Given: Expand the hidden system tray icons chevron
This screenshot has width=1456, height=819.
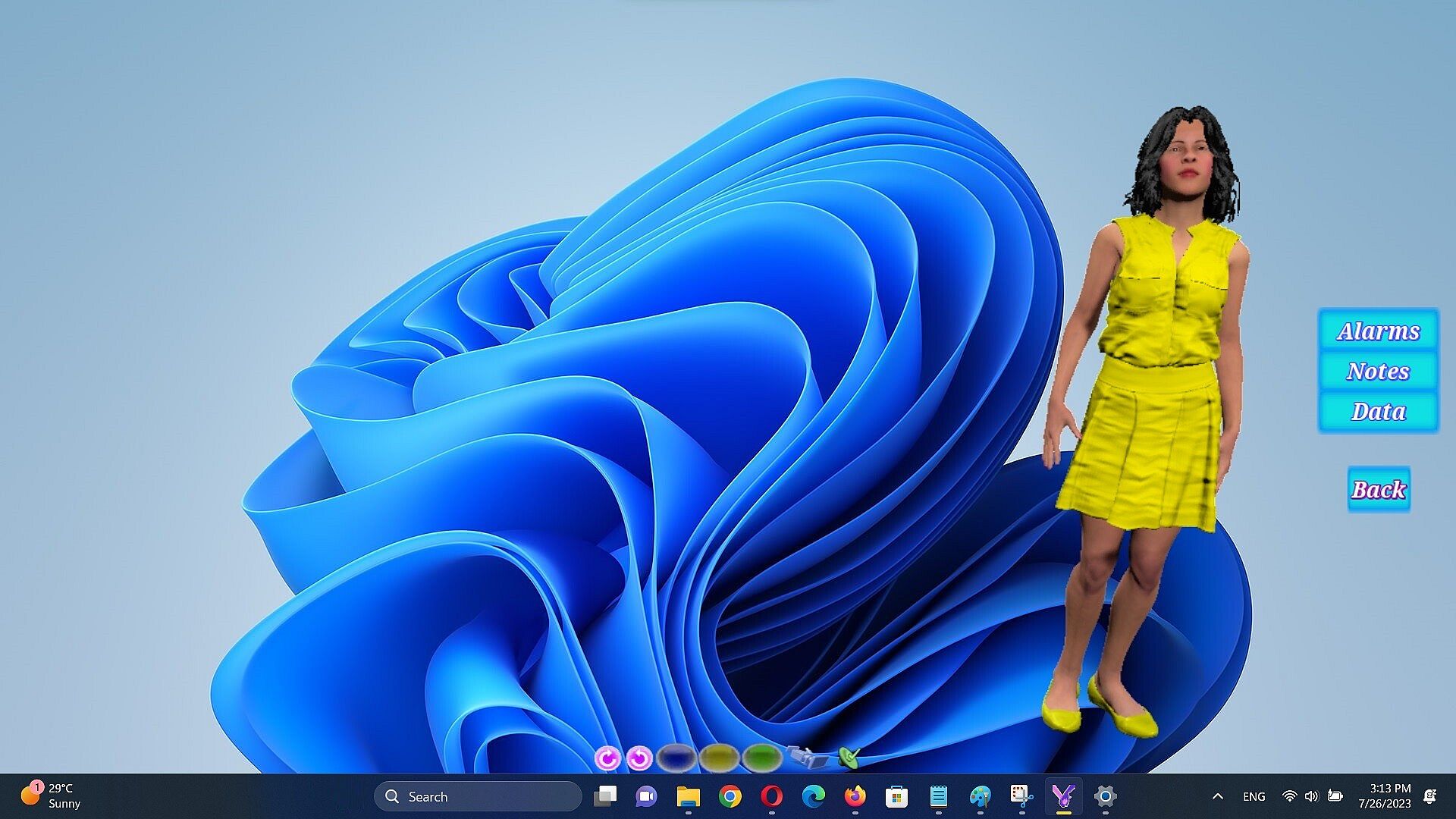Looking at the screenshot, I should [1217, 796].
